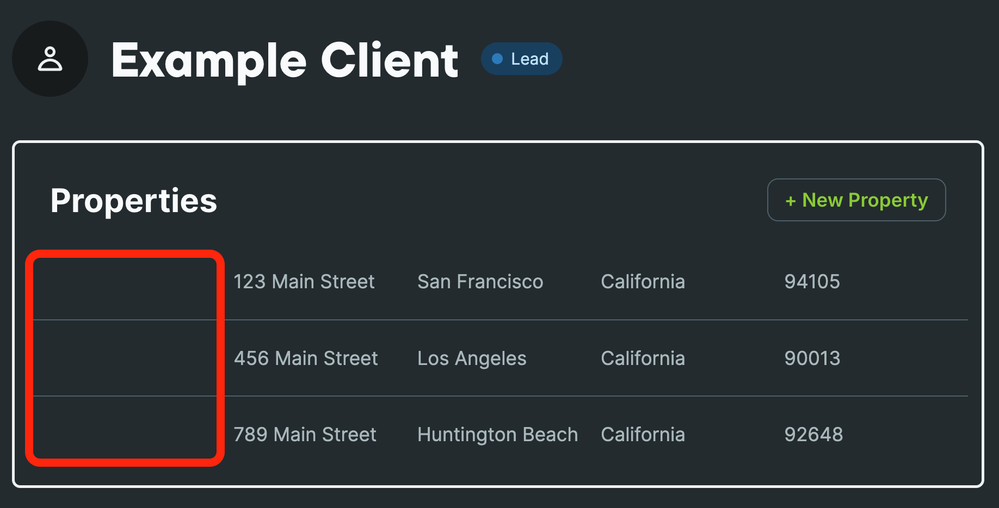Click California in the Los Angeles row
The width and height of the screenshot is (999, 508).
tap(643, 358)
